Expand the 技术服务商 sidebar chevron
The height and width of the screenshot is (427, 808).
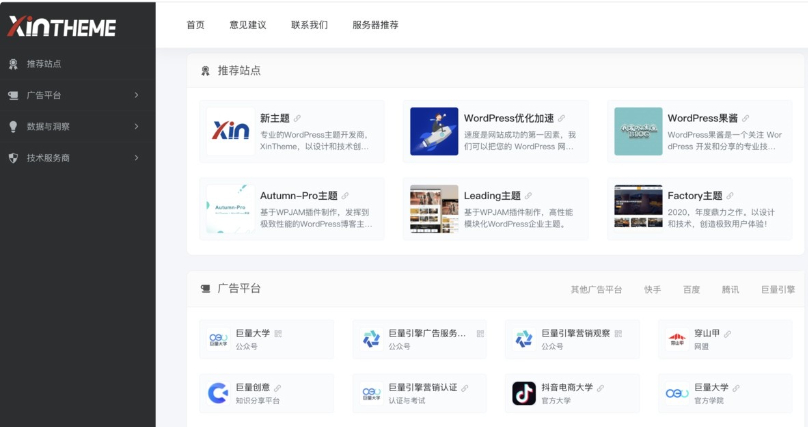click(136, 158)
